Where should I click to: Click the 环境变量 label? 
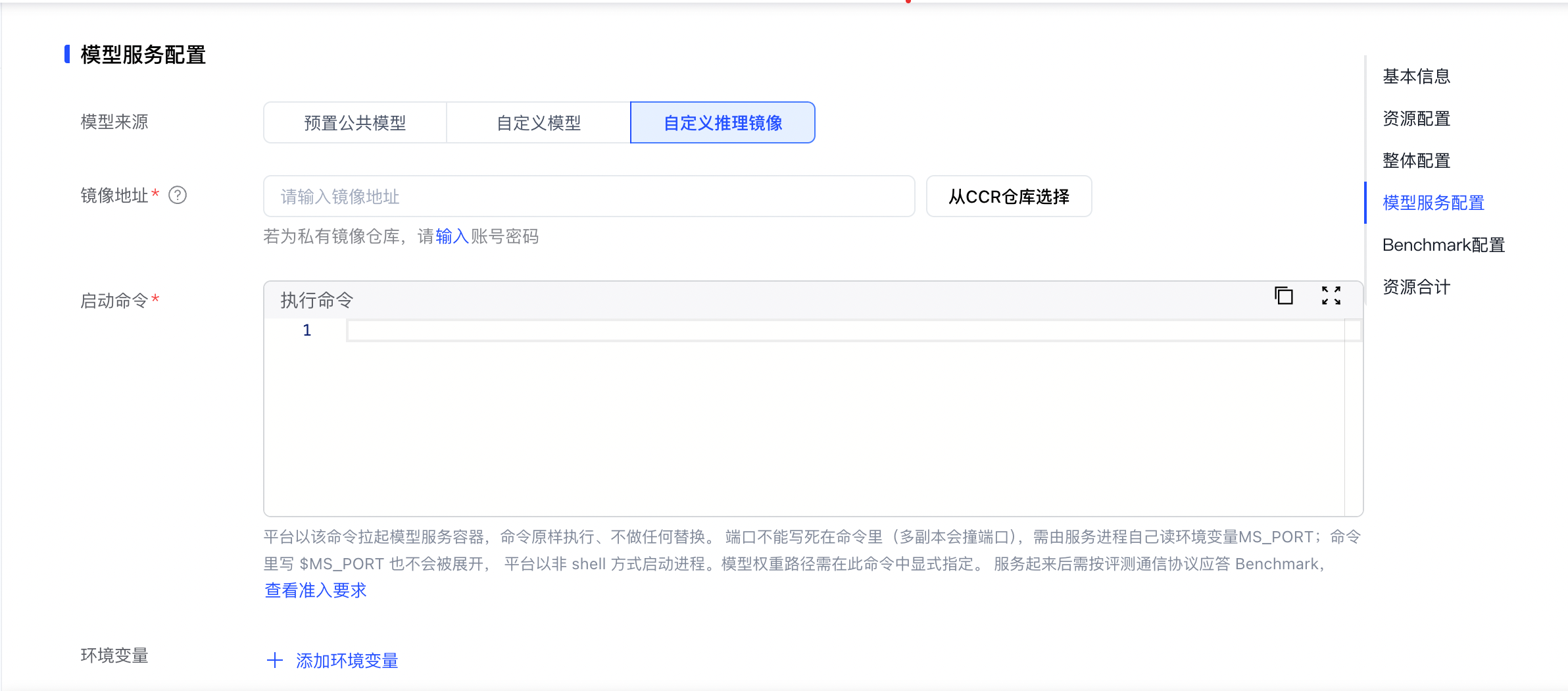(114, 655)
